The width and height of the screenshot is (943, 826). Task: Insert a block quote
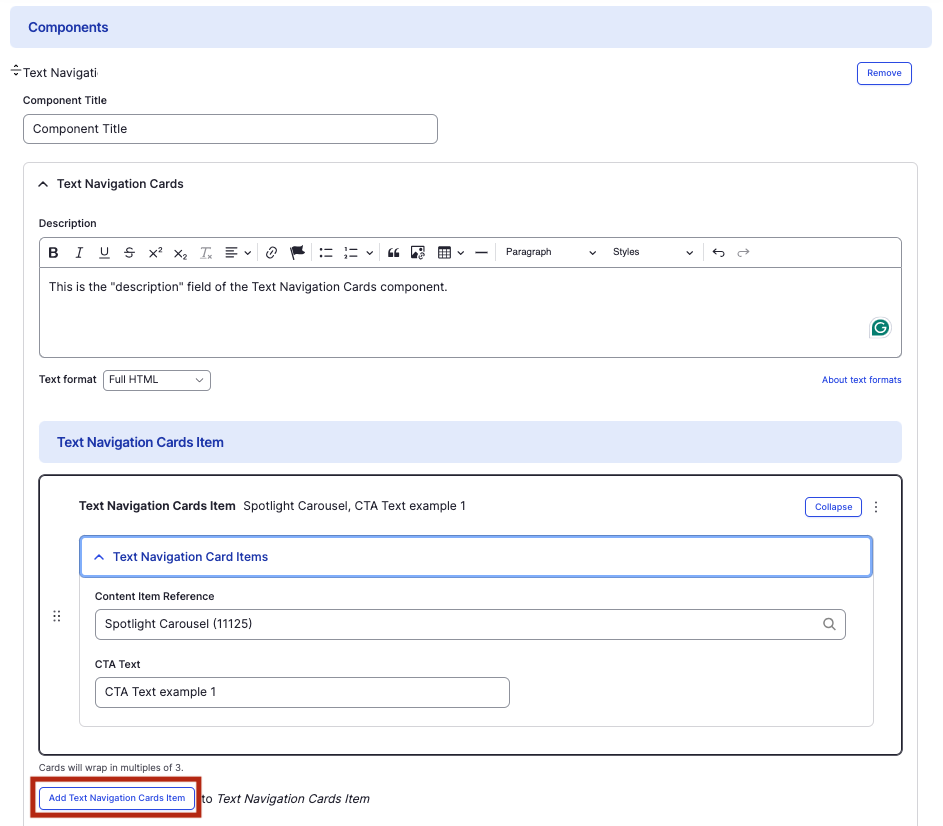(393, 253)
